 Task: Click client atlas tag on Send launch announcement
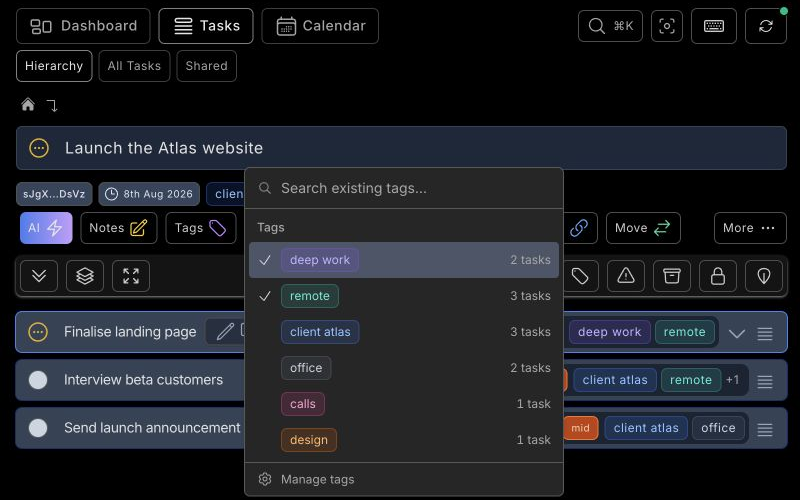646,428
